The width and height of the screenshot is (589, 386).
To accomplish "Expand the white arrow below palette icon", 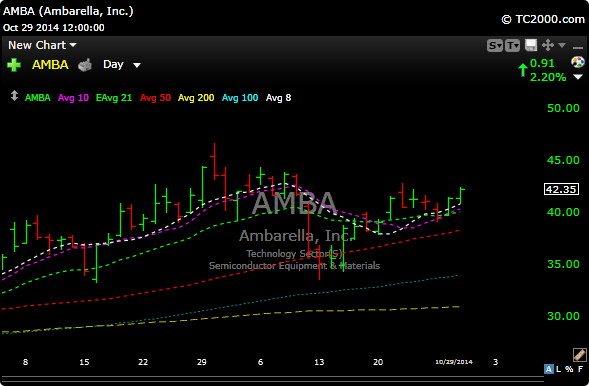I will point(578,77).
